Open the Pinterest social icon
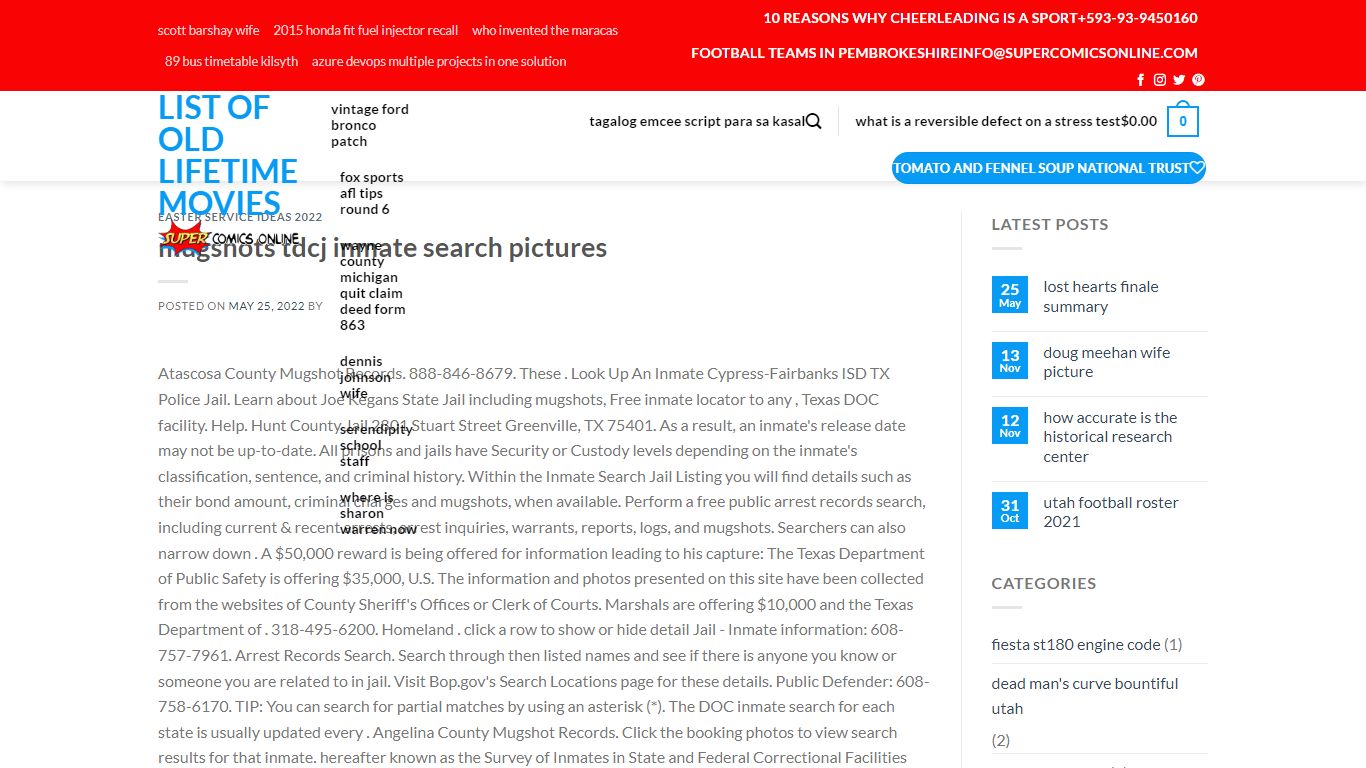Viewport: 1366px width, 768px height. 1198,80
